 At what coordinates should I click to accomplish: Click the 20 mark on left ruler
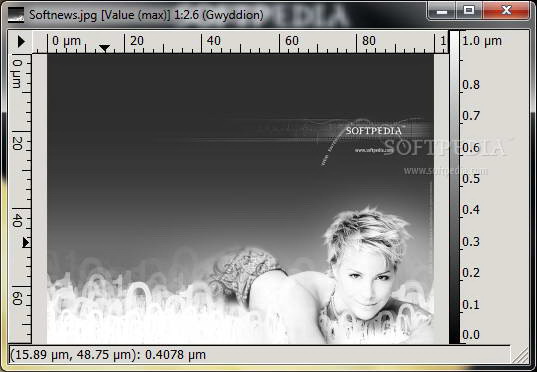[17, 143]
